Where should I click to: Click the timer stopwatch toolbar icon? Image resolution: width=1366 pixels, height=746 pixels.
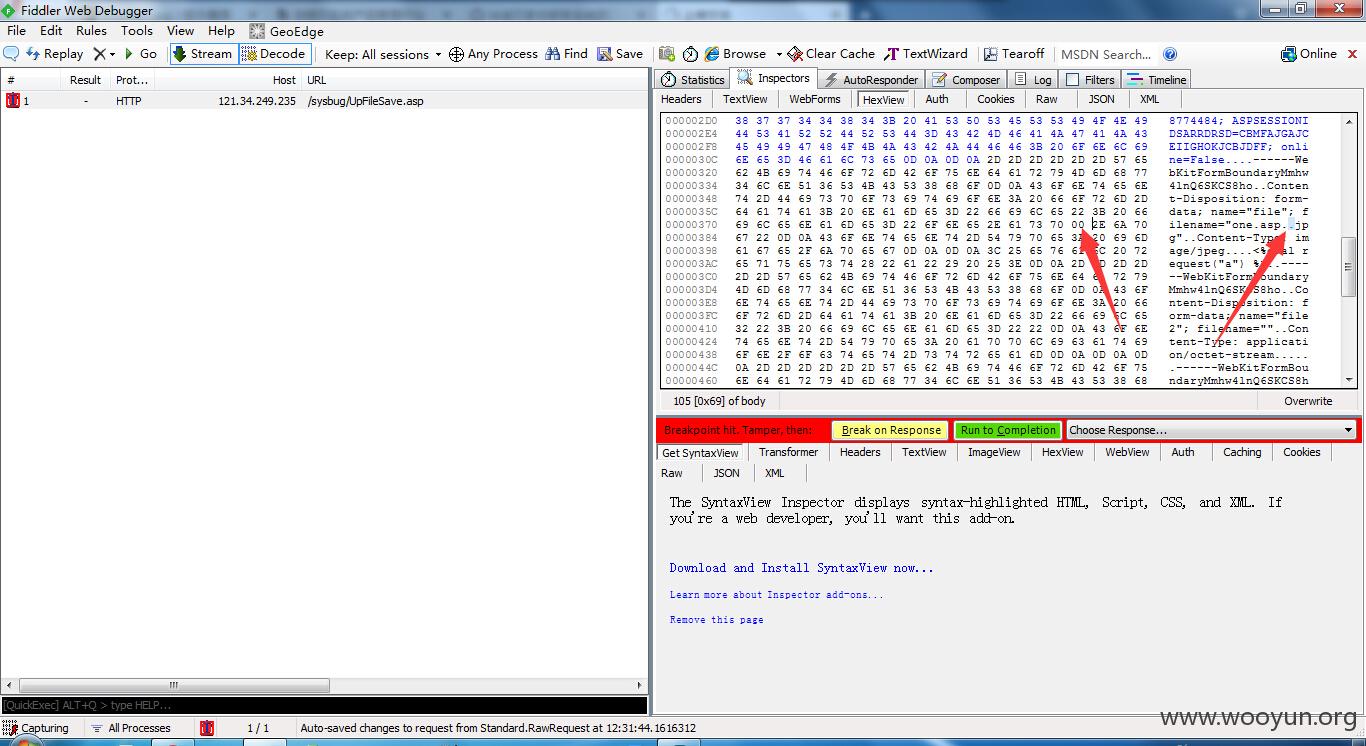tap(692, 54)
